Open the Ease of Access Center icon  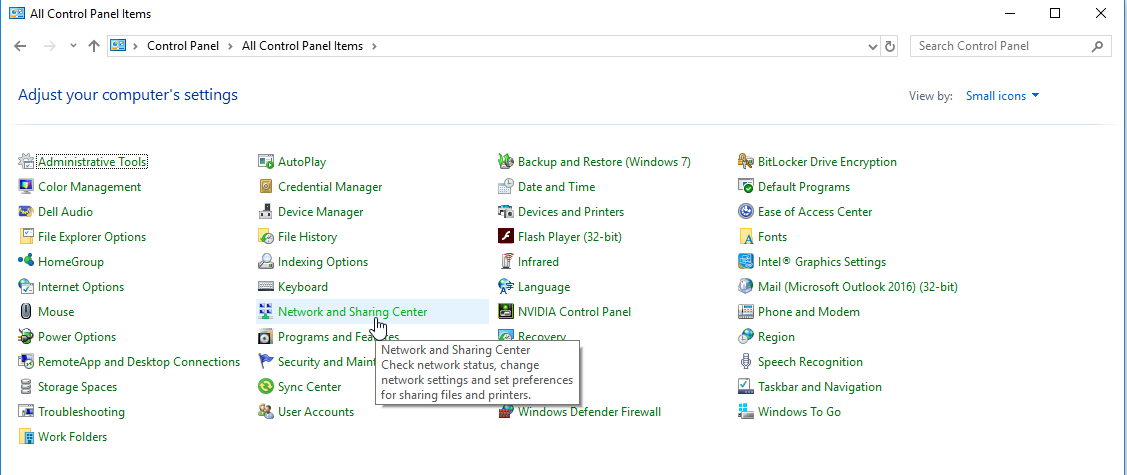(746, 212)
